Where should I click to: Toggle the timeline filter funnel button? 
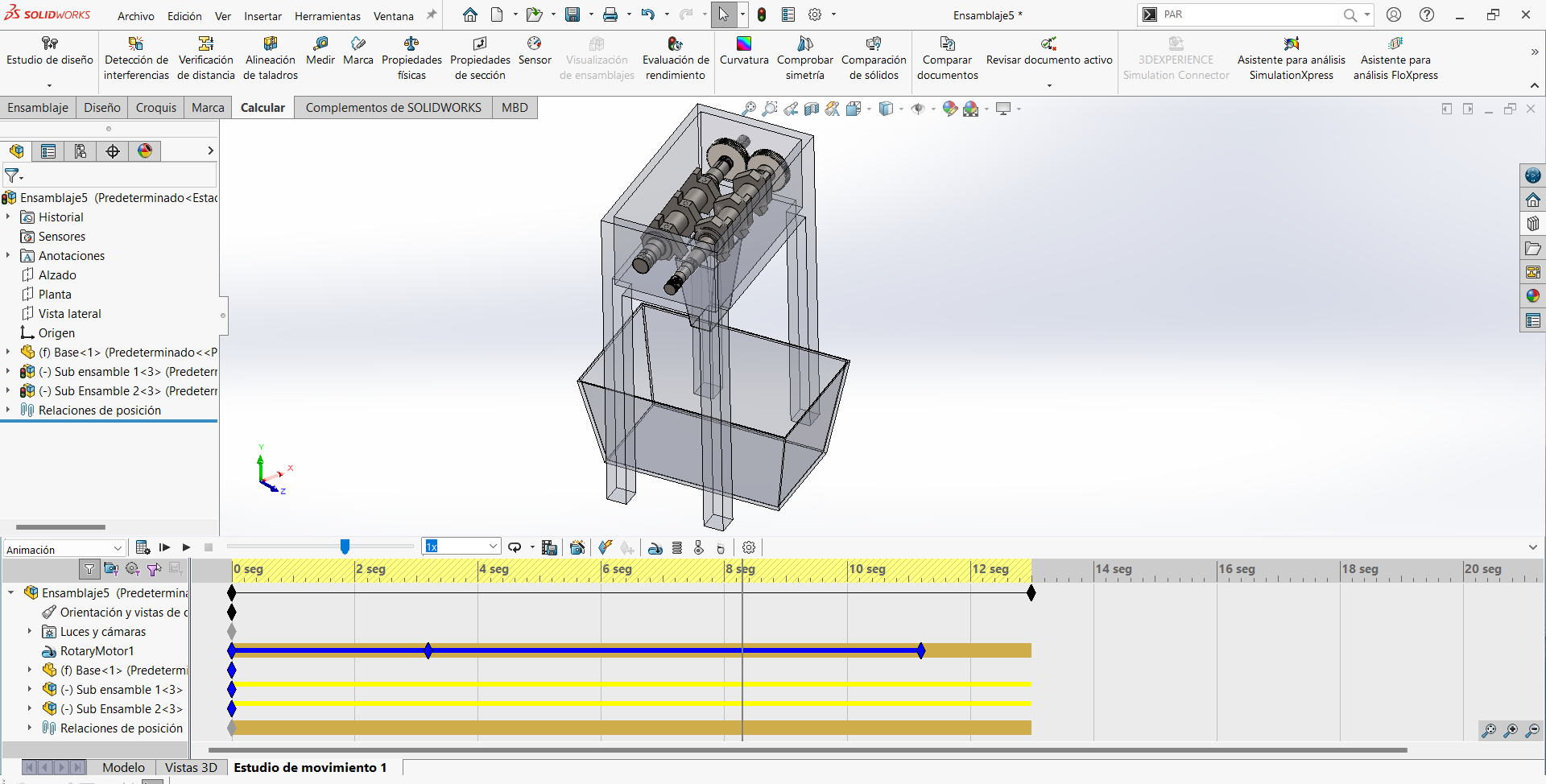tap(89, 569)
